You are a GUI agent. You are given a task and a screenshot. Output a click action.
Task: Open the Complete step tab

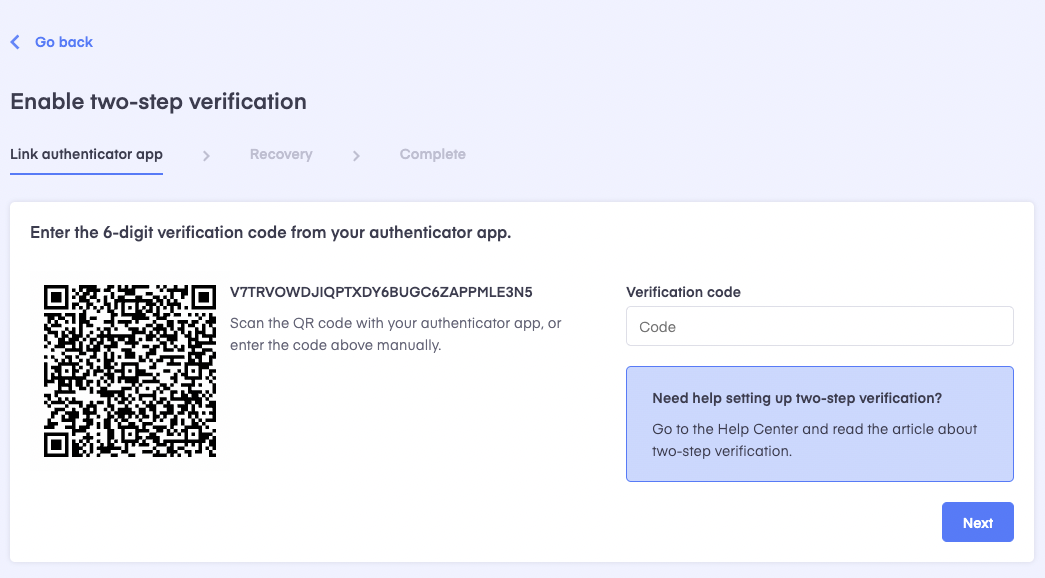[433, 155]
